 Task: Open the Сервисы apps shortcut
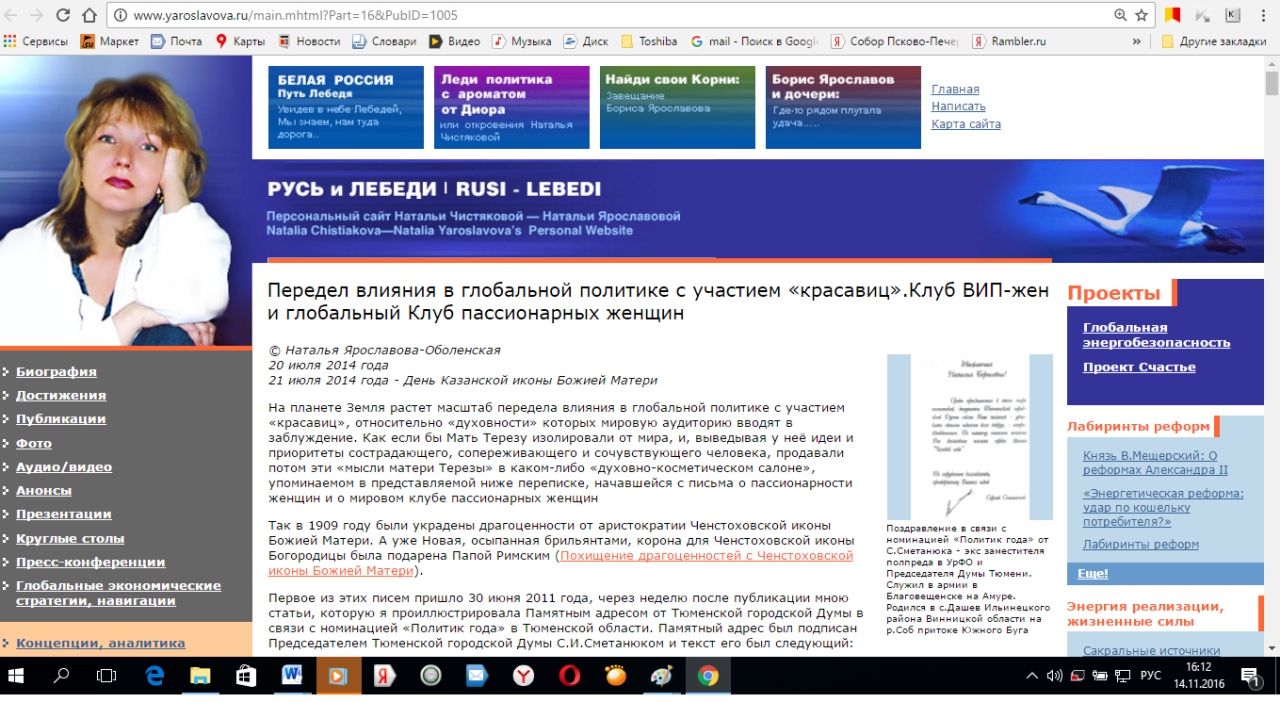[36, 42]
